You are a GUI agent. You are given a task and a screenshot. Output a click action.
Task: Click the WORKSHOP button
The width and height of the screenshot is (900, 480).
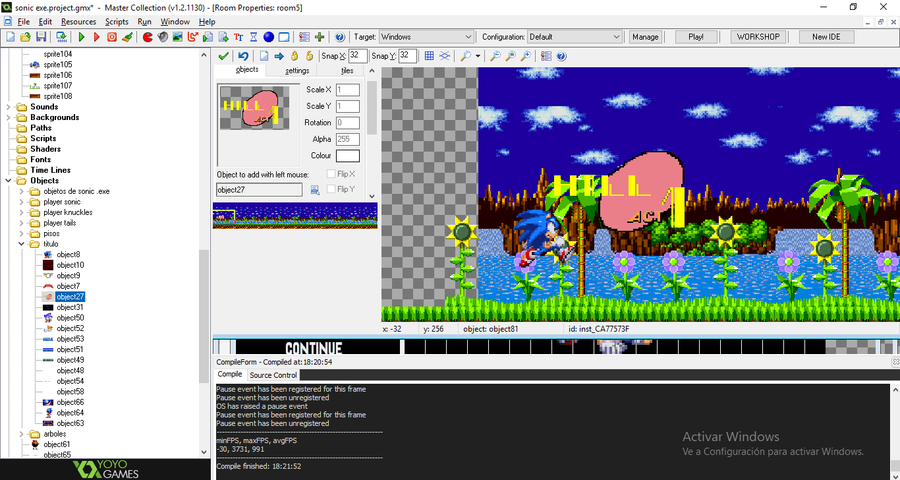(x=758, y=37)
